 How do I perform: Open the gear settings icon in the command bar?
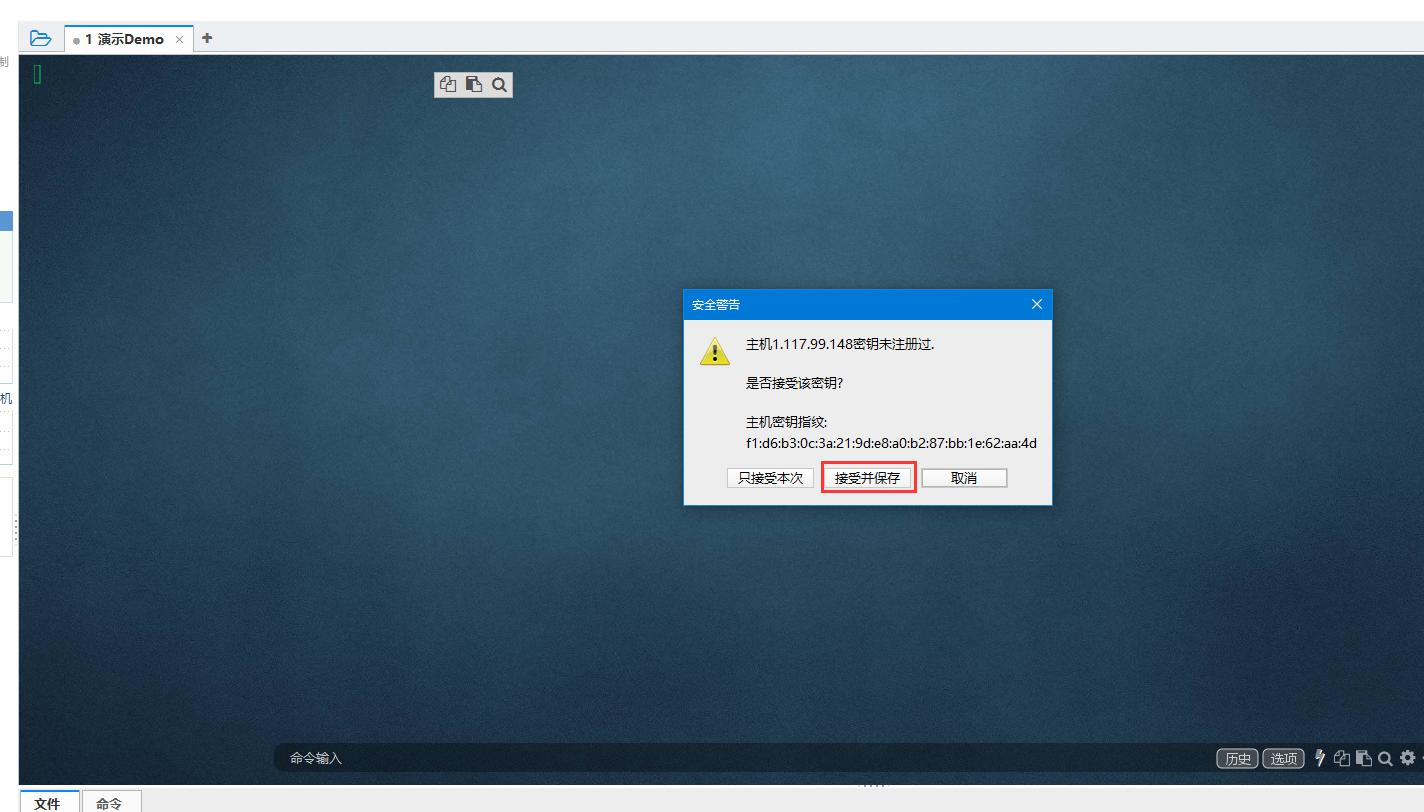pos(1407,758)
